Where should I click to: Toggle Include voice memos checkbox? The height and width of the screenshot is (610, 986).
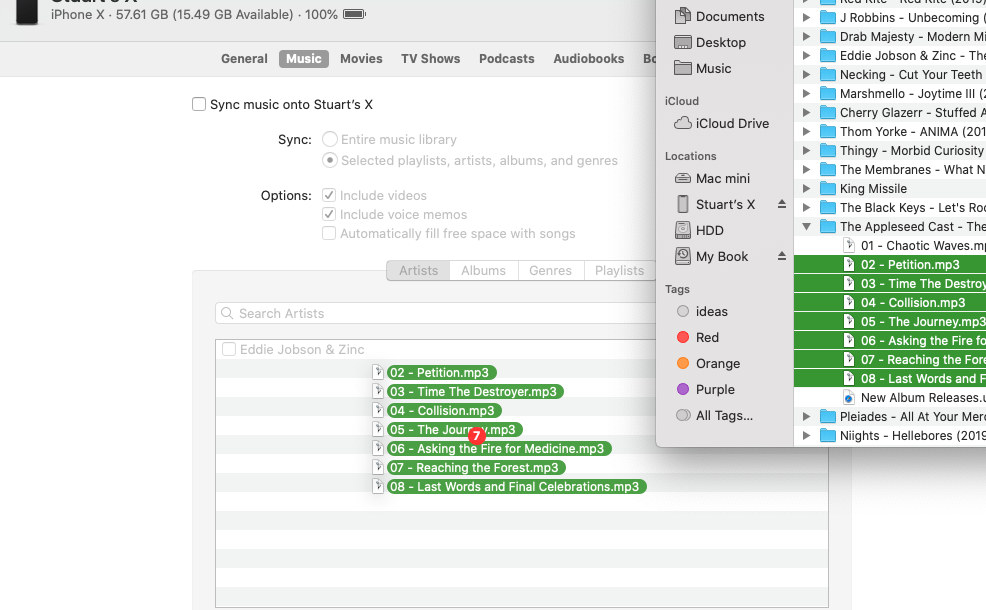point(329,214)
